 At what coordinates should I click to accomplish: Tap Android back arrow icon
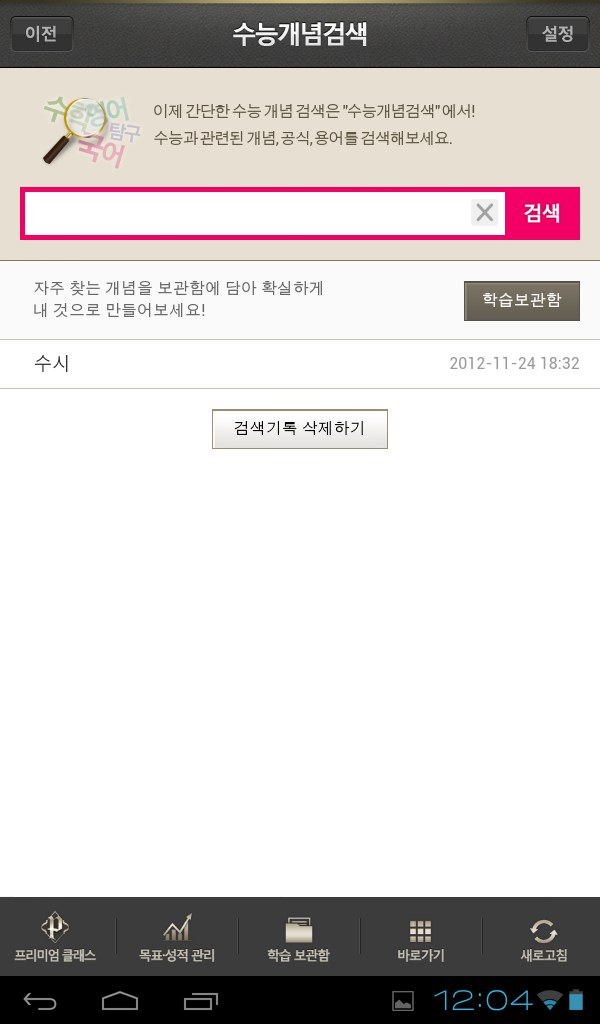point(40,1000)
